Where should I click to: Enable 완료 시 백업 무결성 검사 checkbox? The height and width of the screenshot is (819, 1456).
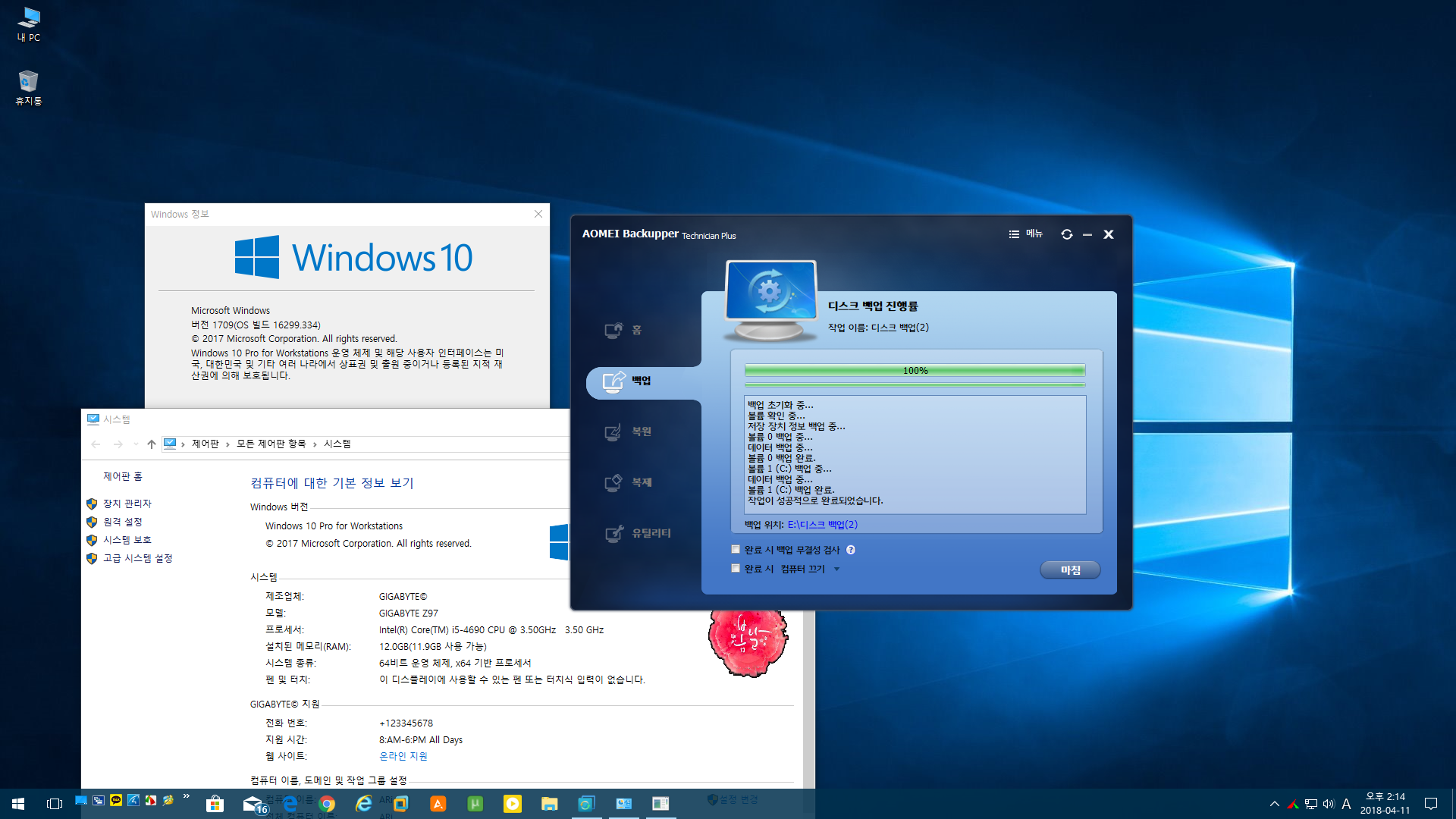736,549
